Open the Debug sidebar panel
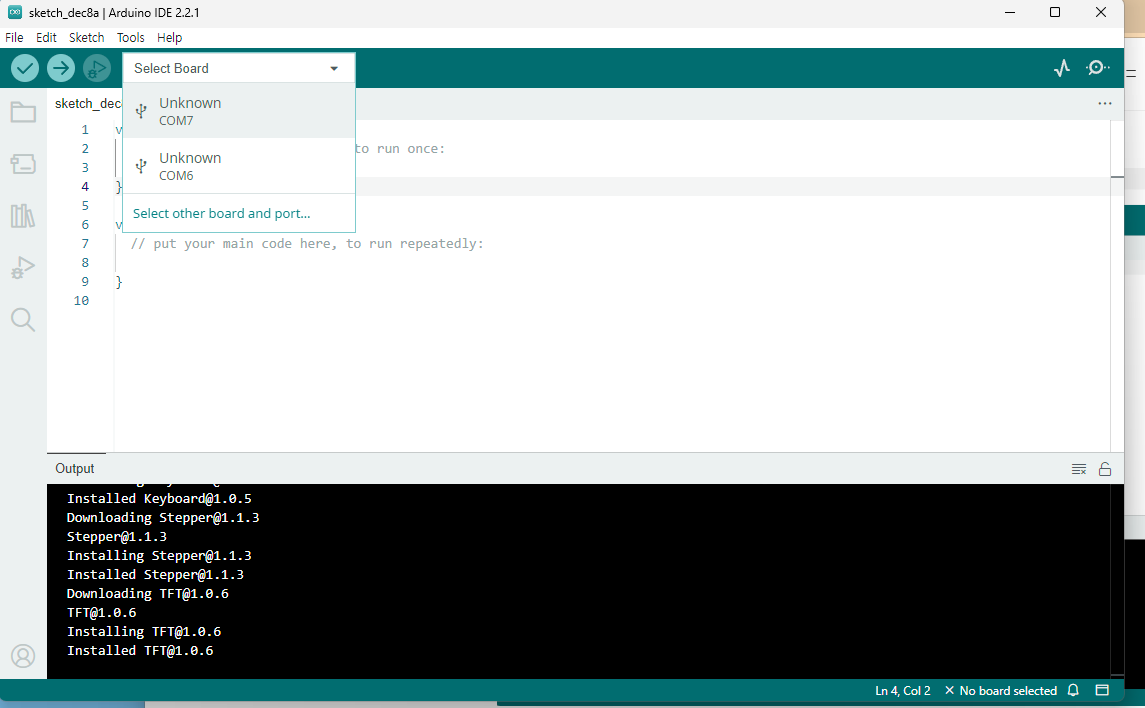1145x708 pixels. [x=23, y=268]
